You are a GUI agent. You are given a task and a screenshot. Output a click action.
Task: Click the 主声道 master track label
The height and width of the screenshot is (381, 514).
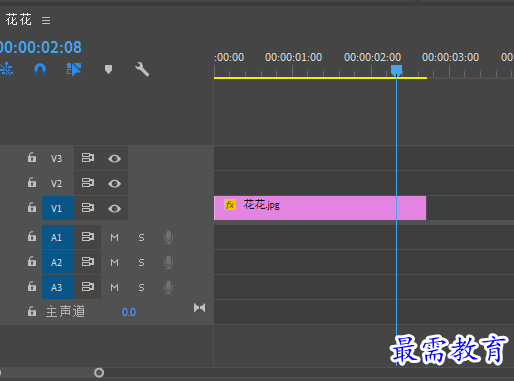click(x=65, y=311)
